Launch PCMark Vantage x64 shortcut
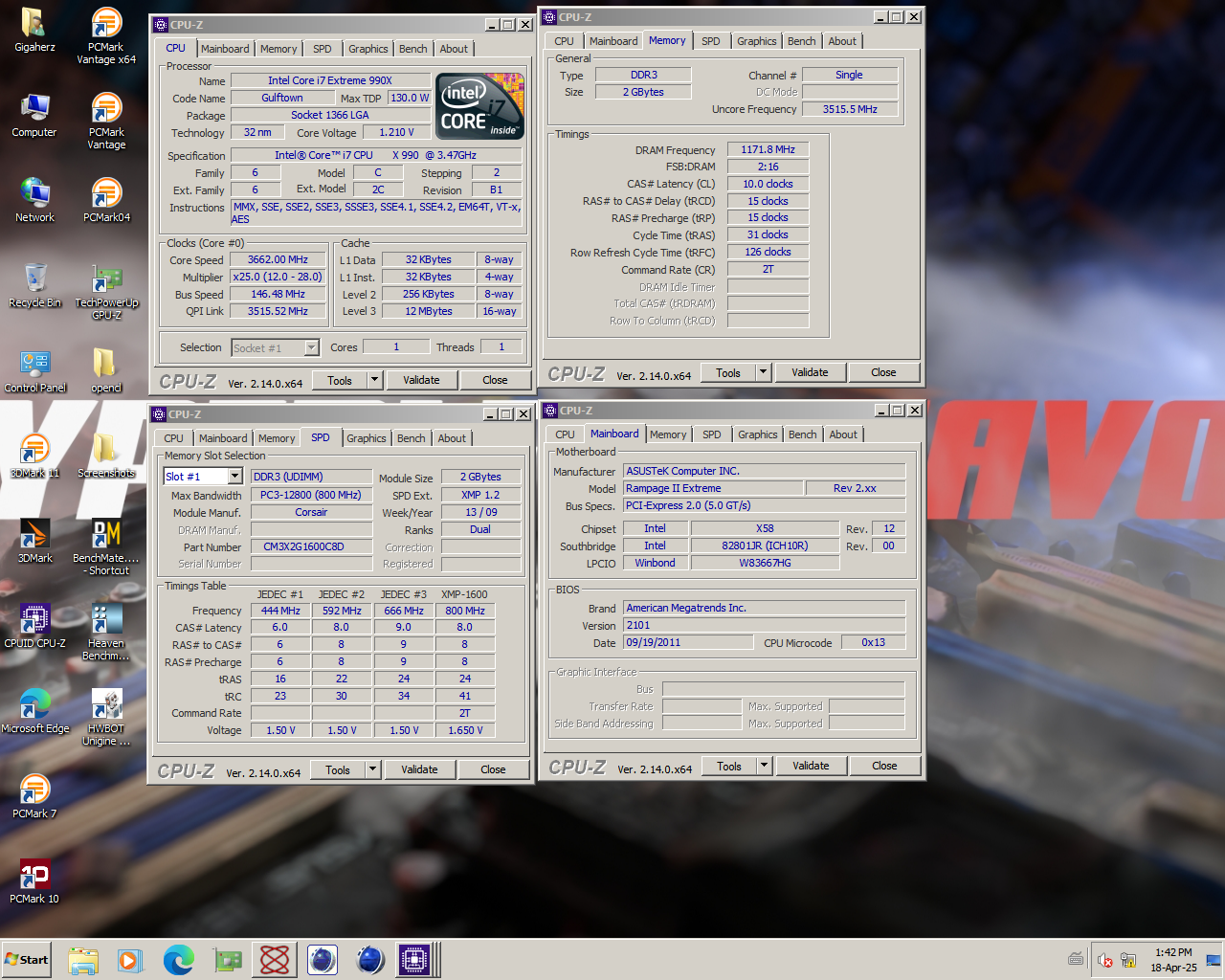 pyautogui.click(x=106, y=35)
